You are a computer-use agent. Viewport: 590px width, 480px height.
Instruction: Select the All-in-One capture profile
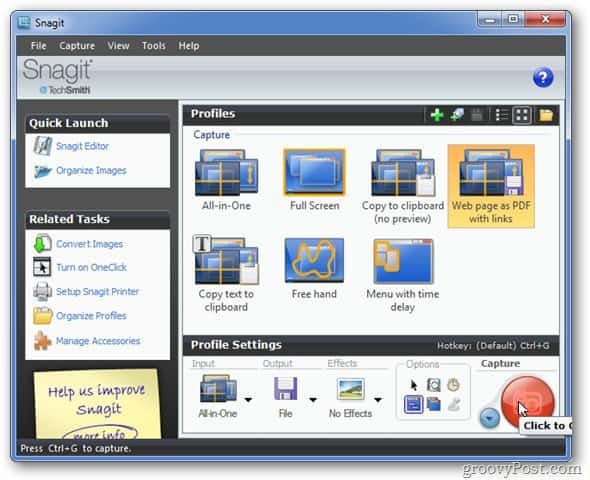[x=226, y=180]
